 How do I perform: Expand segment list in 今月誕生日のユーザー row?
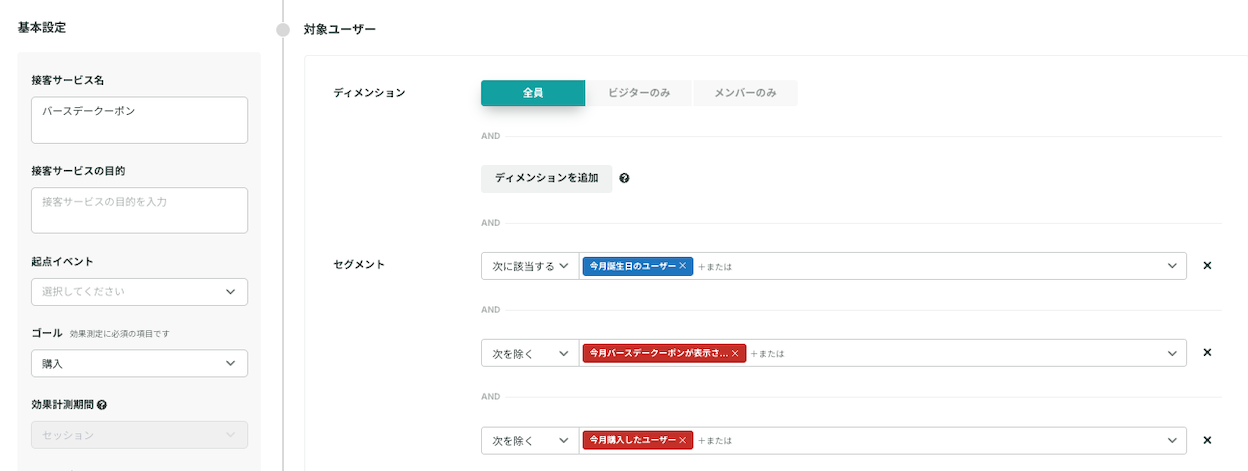tap(1172, 266)
